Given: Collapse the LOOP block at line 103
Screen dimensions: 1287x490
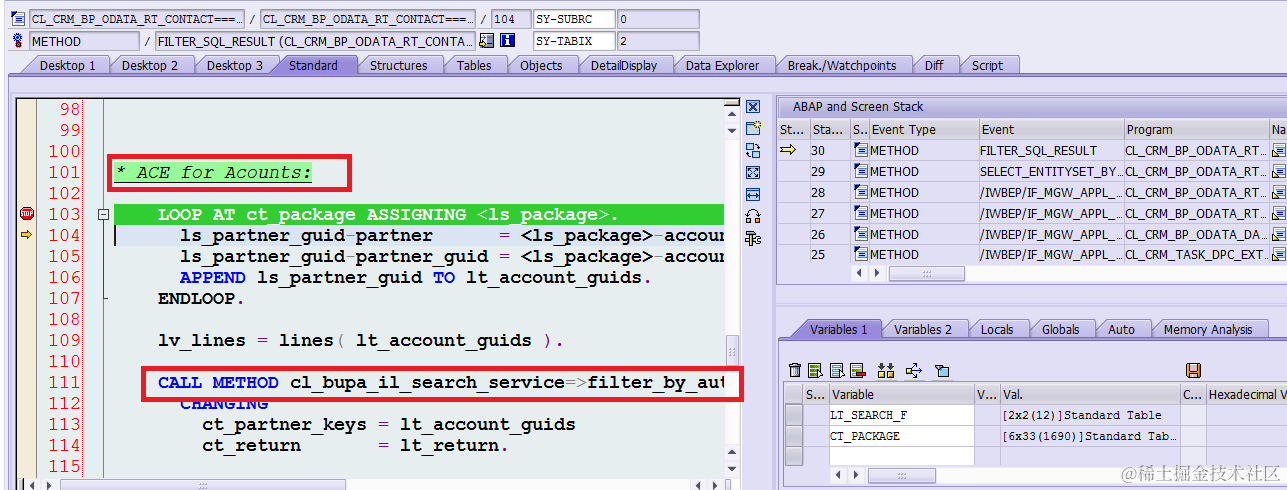Looking at the screenshot, I should click(102, 214).
